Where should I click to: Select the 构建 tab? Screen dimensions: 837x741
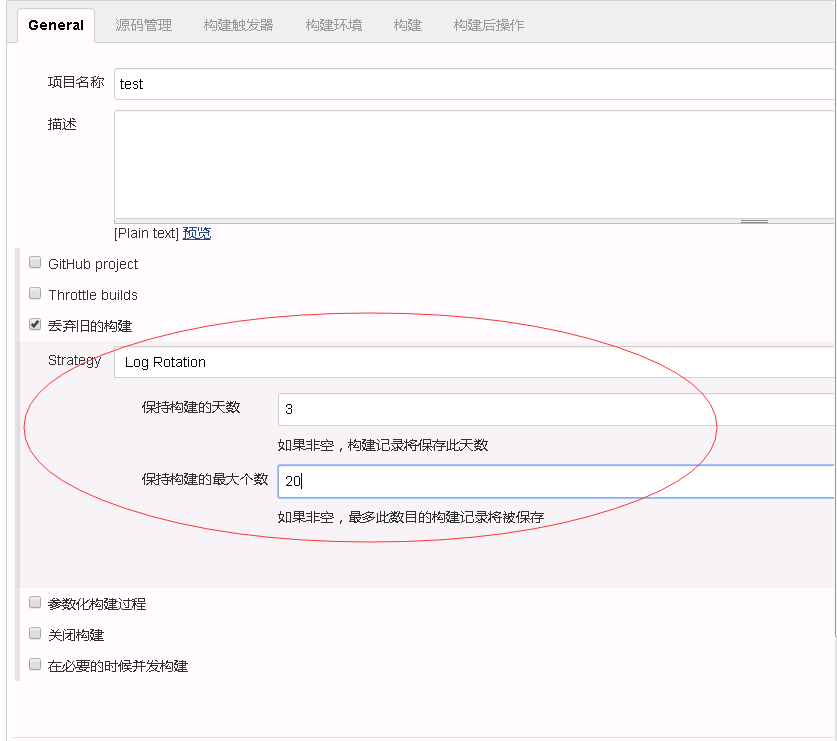tap(408, 25)
